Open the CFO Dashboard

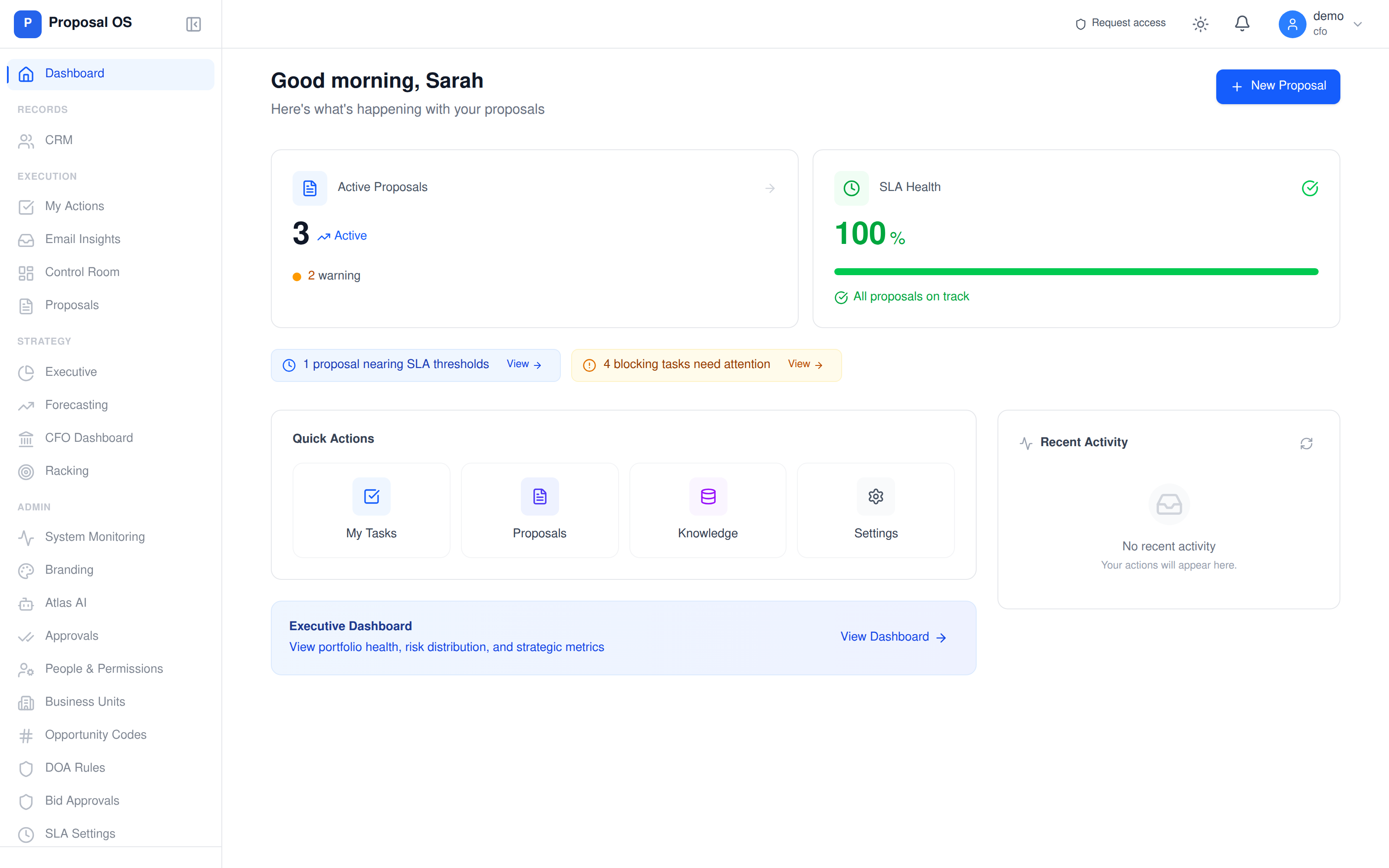[x=89, y=437]
